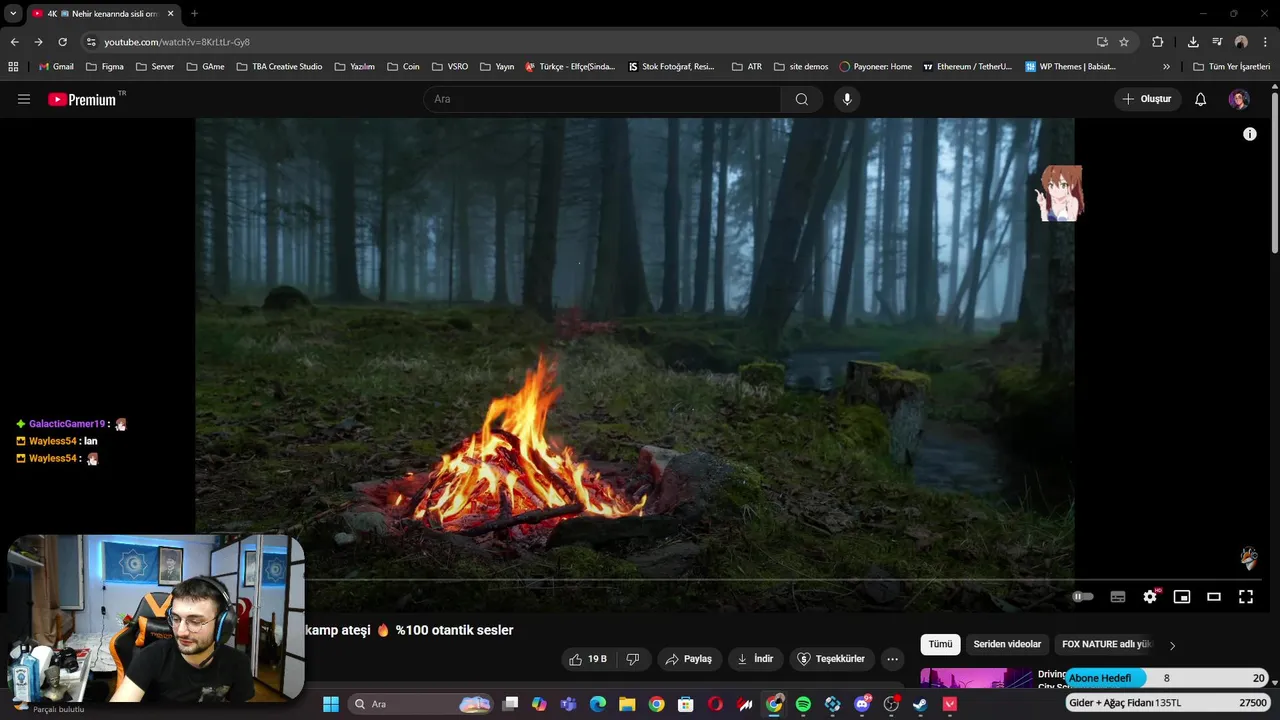1280x720 pixels.
Task: Go to YouTube Premium home logo
Action: click(82, 99)
